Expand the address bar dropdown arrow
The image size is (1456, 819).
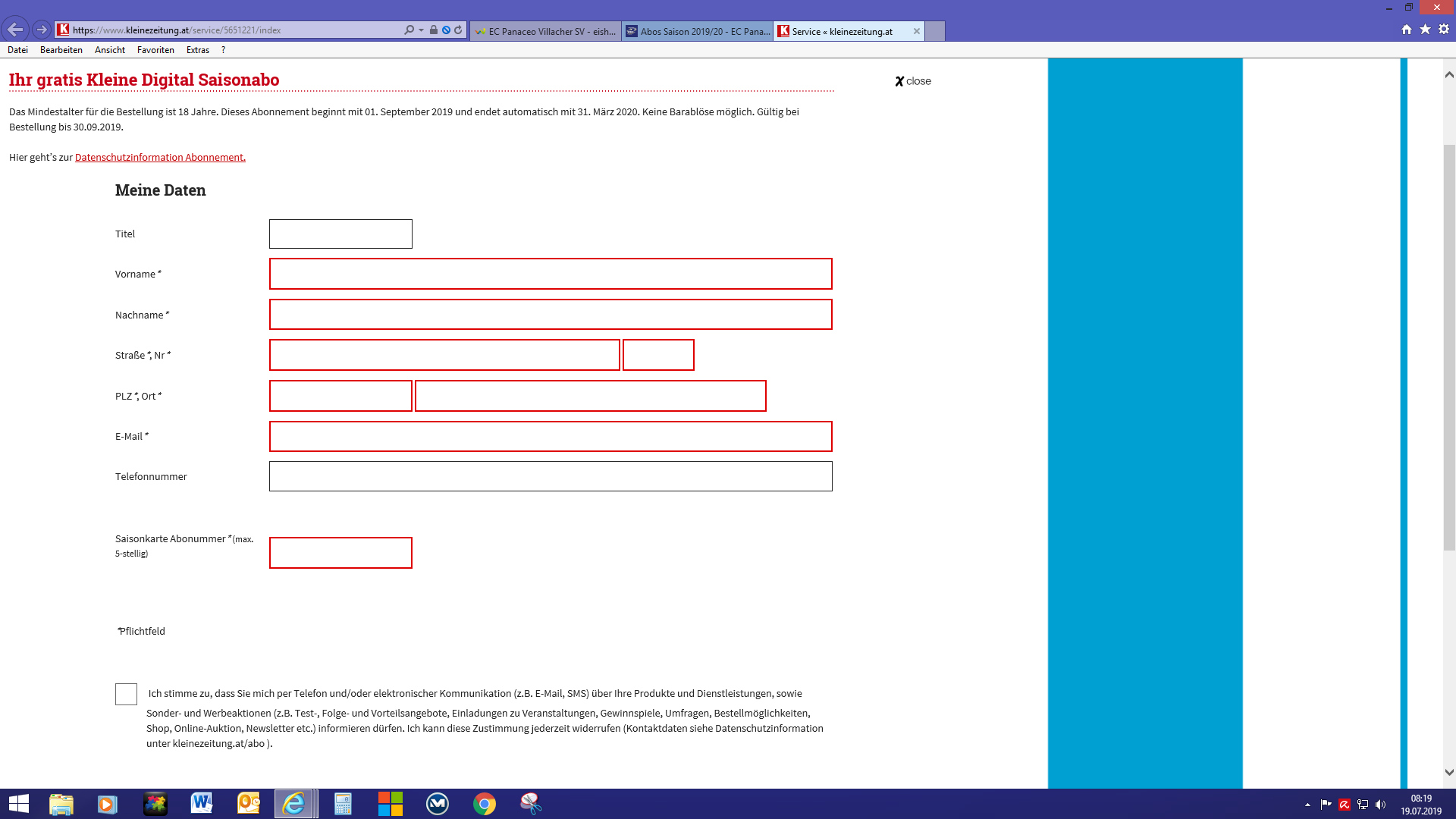pyautogui.click(x=422, y=30)
